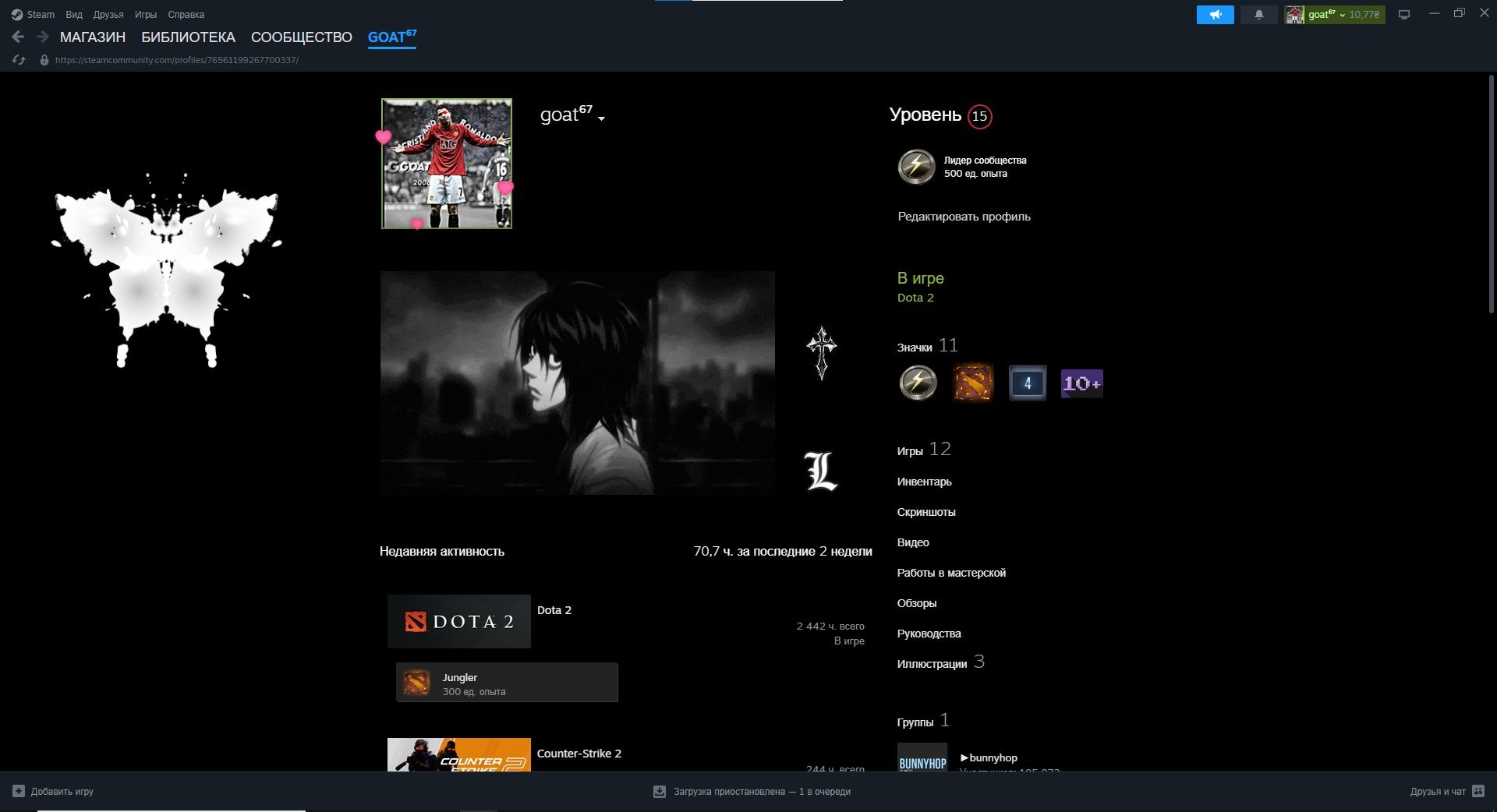Click the blue number 4 badge
The width and height of the screenshot is (1497, 812).
(x=1028, y=383)
